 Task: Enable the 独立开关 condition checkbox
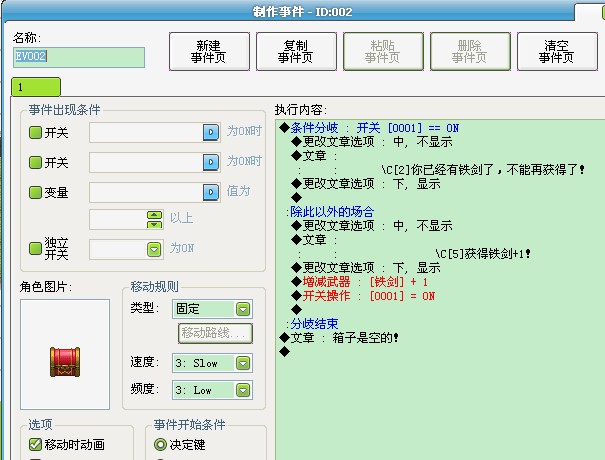(35, 248)
